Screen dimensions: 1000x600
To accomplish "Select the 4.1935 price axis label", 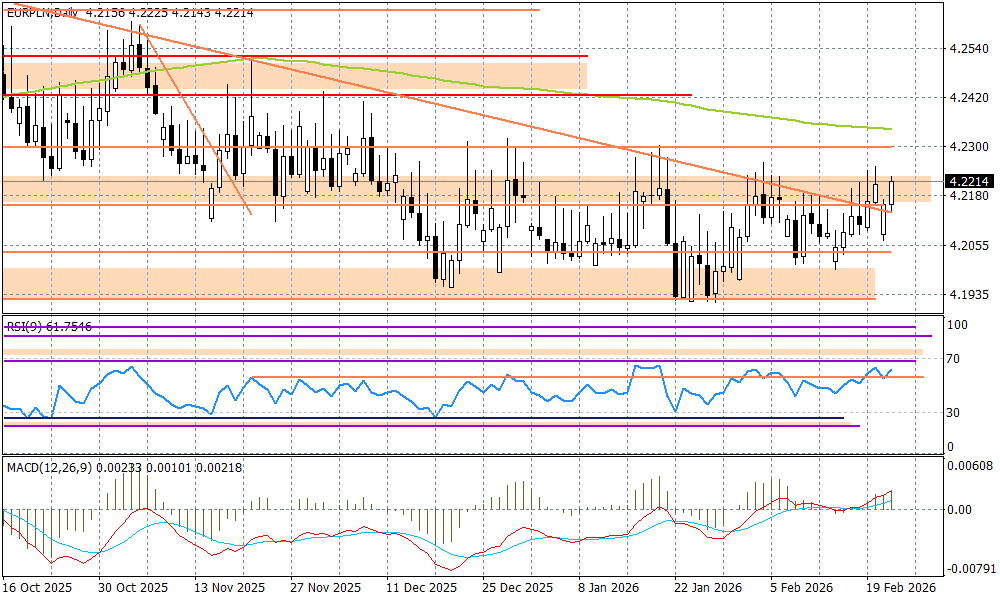I will click(968, 295).
